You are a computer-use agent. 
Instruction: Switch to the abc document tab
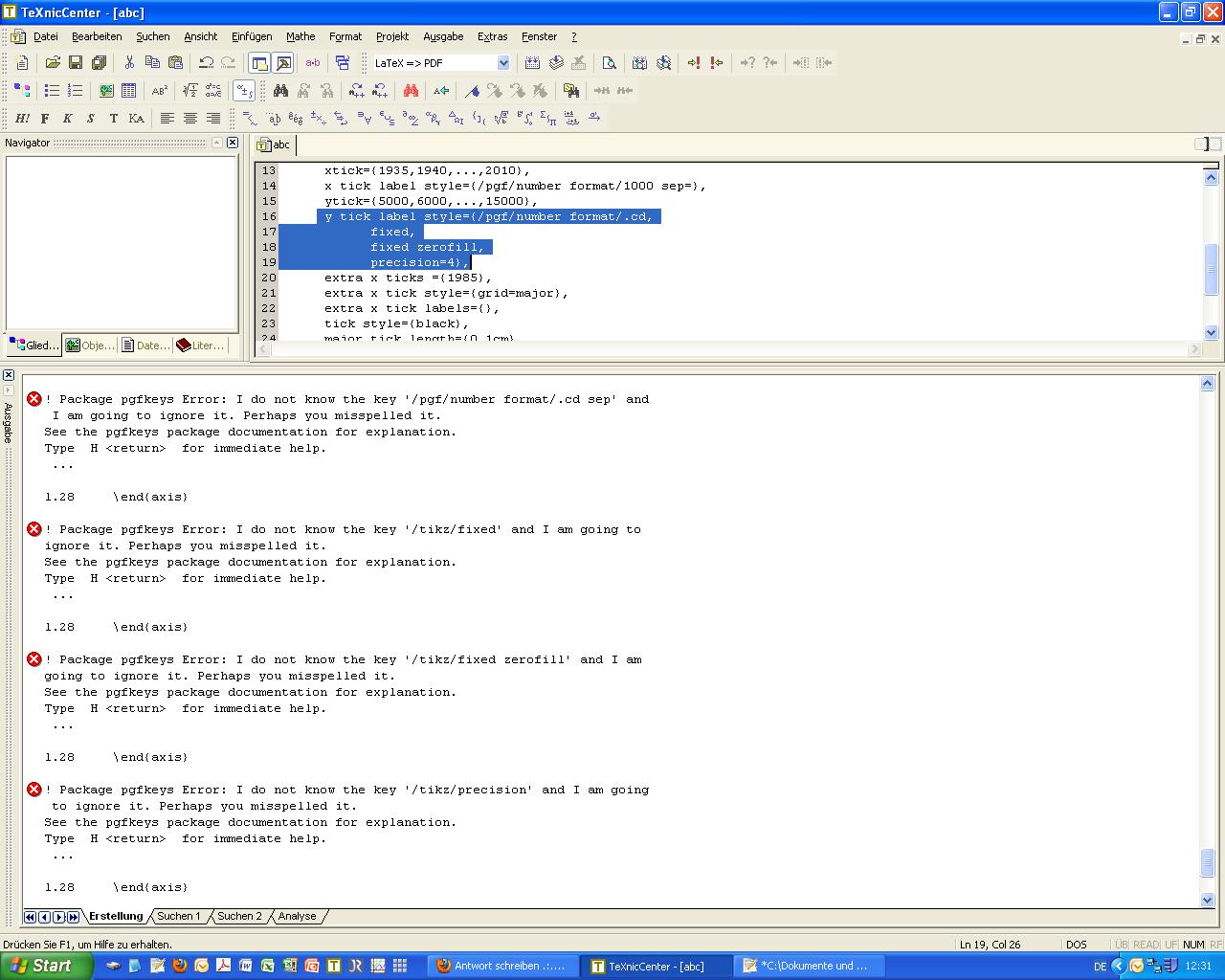coord(274,145)
